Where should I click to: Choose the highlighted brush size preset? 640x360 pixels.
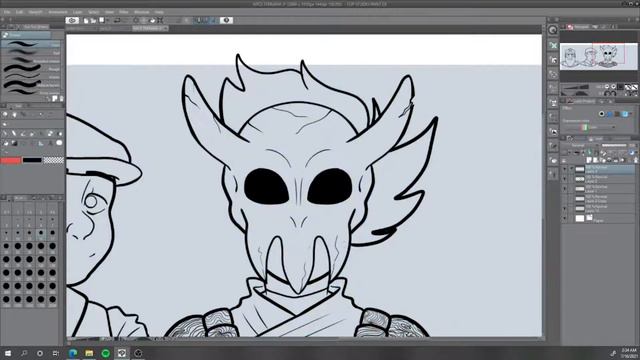41,234
